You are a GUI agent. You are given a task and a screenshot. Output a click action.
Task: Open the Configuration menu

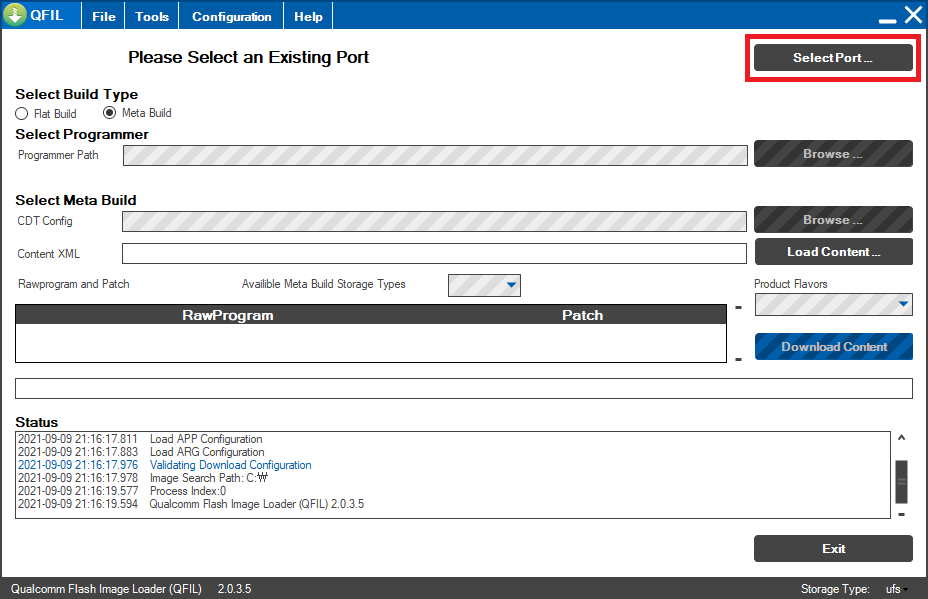point(231,17)
